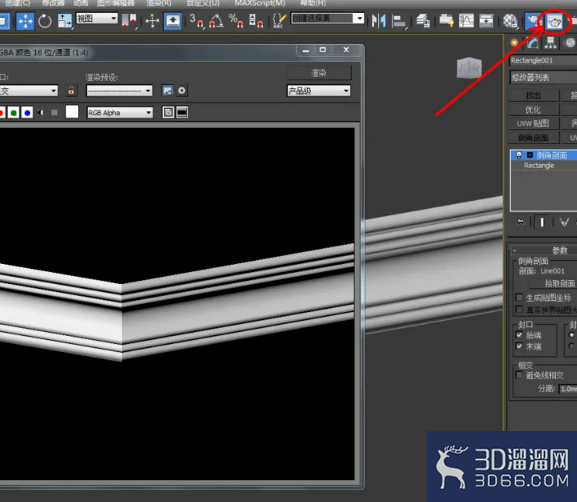577x502 pixels.
Task: Toggle the modifier's lightbulb in the stack
Action: 519,155
